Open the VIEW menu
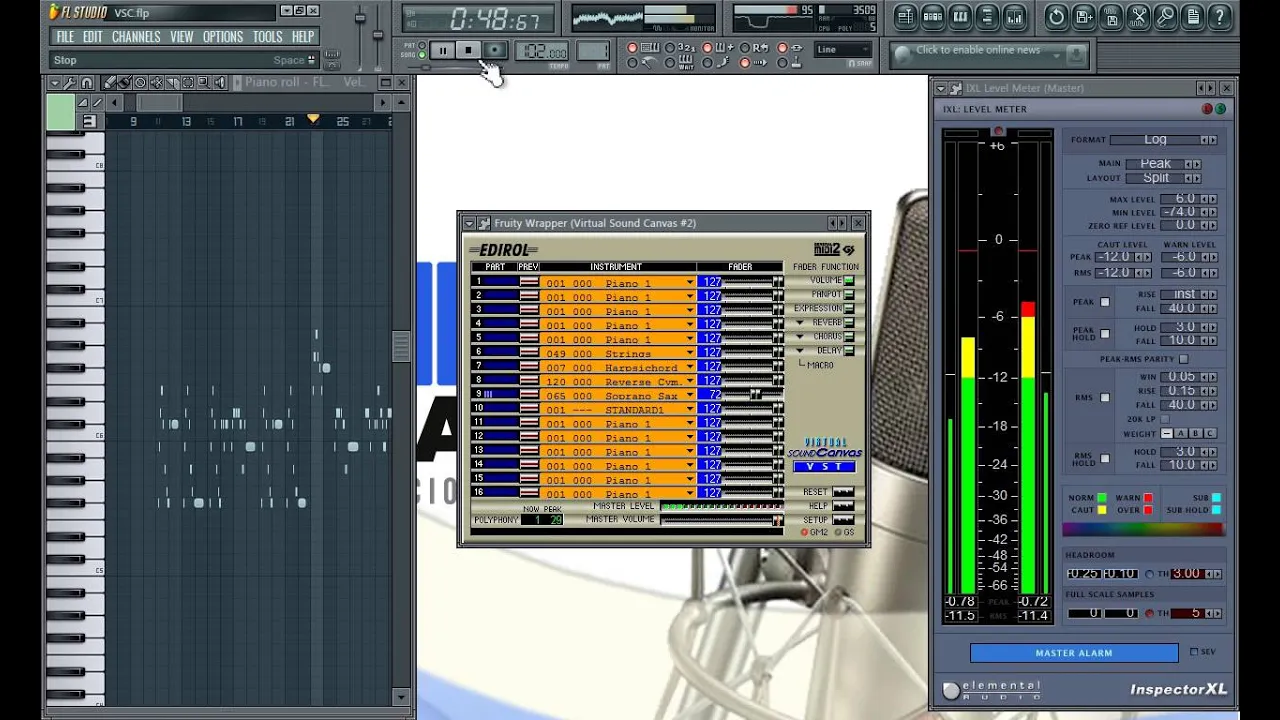This screenshot has width=1280, height=720. click(182, 37)
